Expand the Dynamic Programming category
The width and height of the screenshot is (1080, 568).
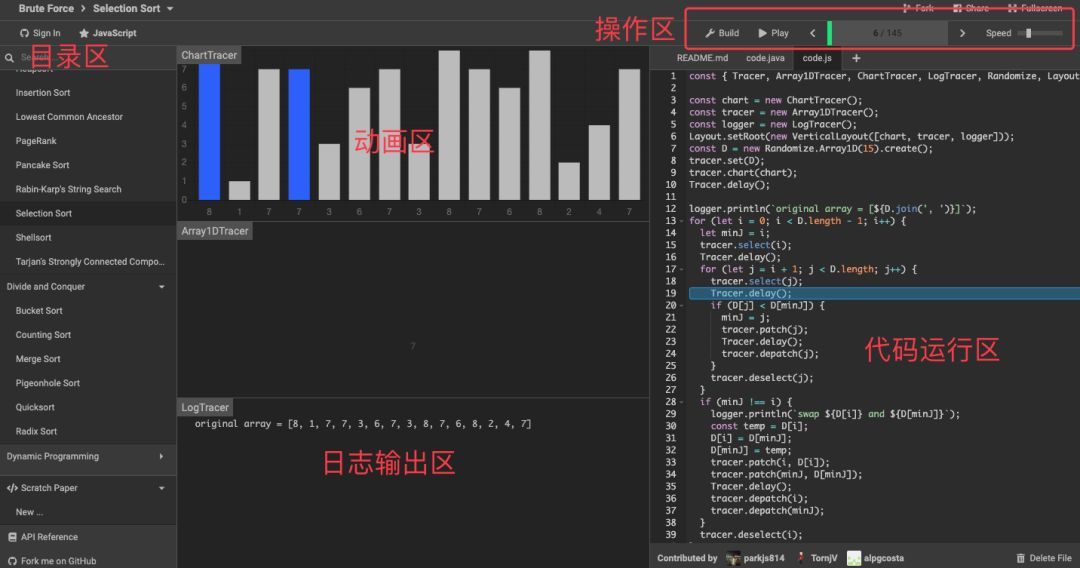[x=88, y=456]
